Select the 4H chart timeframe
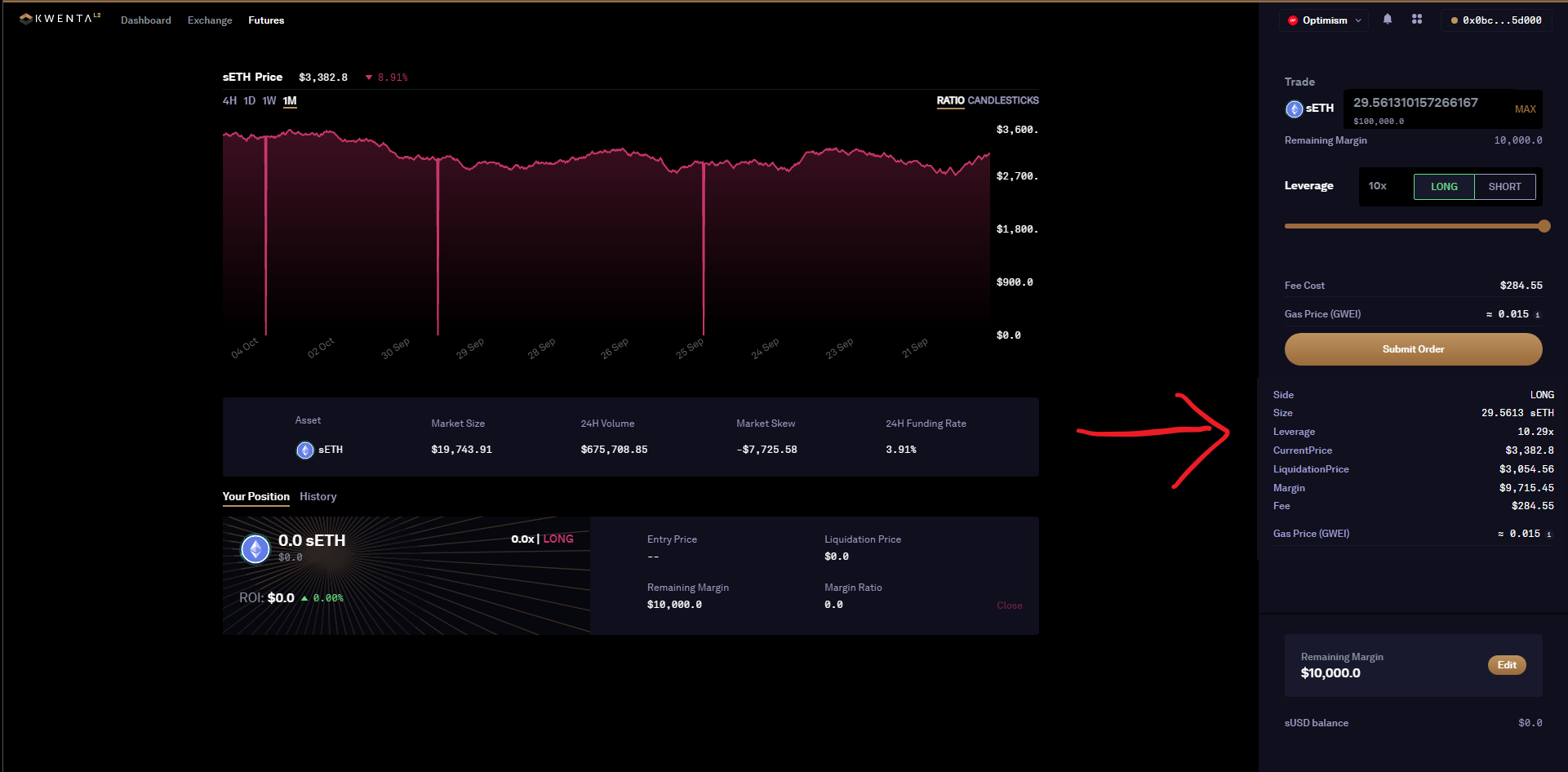 [x=229, y=101]
